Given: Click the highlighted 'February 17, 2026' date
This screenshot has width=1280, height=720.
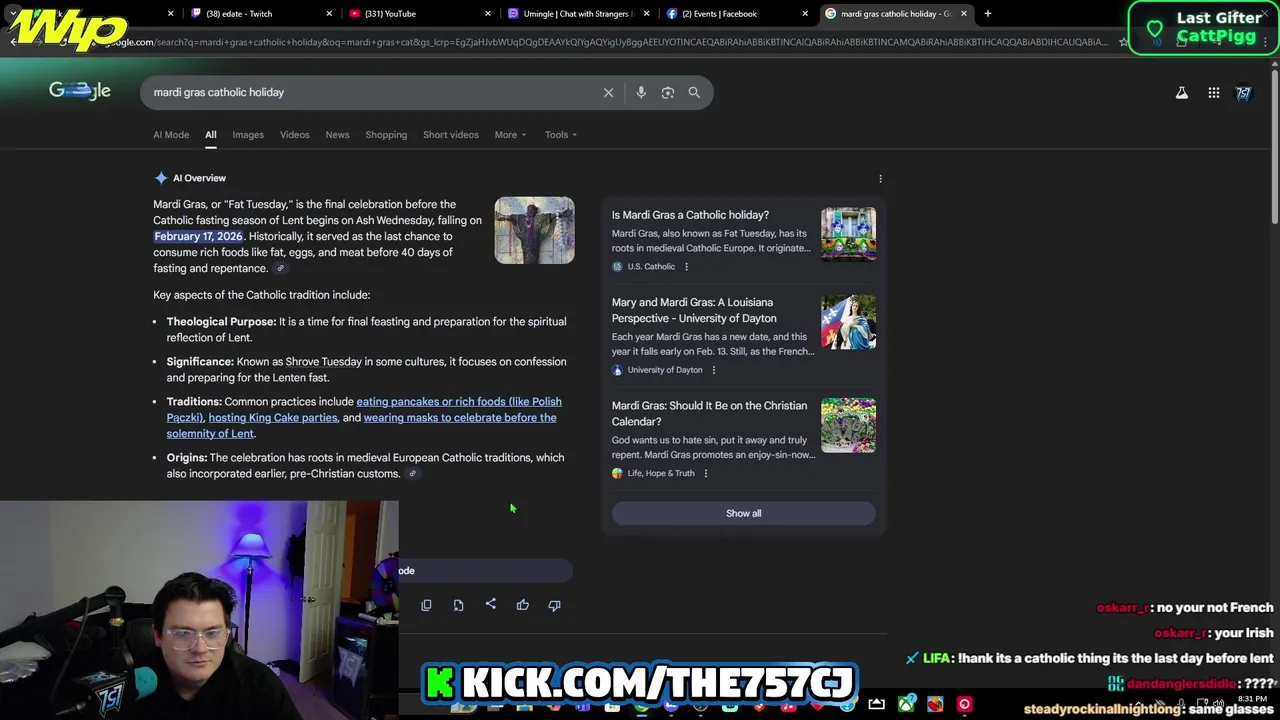Looking at the screenshot, I should click(198, 236).
